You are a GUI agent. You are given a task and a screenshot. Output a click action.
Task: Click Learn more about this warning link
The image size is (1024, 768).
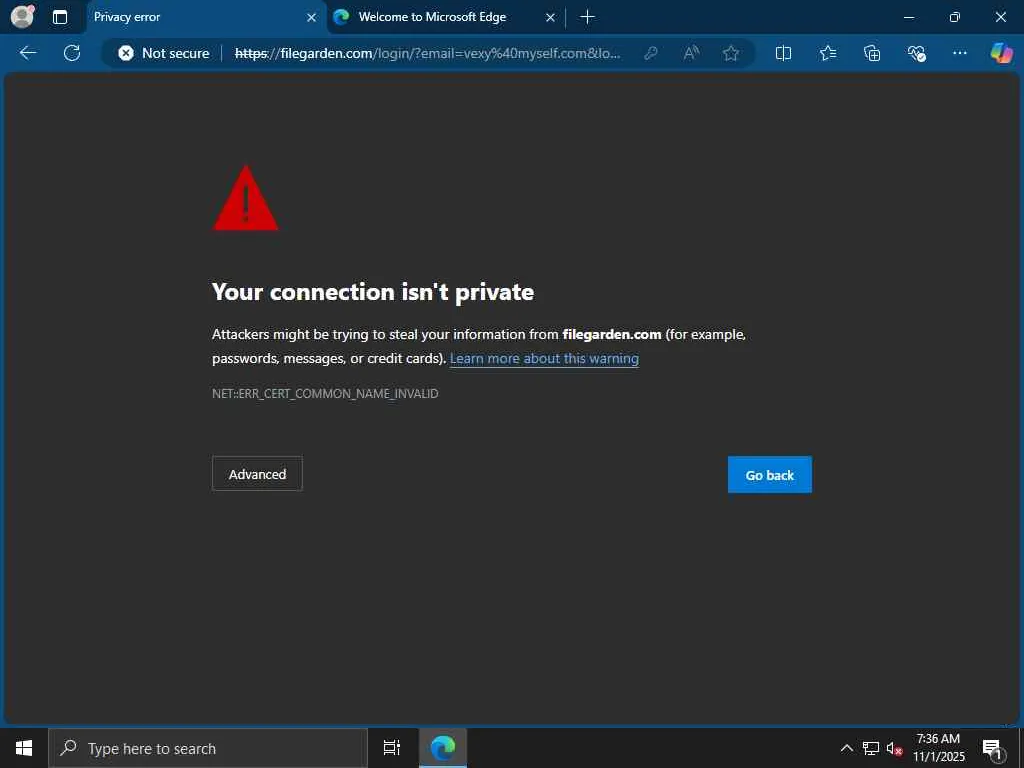(544, 359)
